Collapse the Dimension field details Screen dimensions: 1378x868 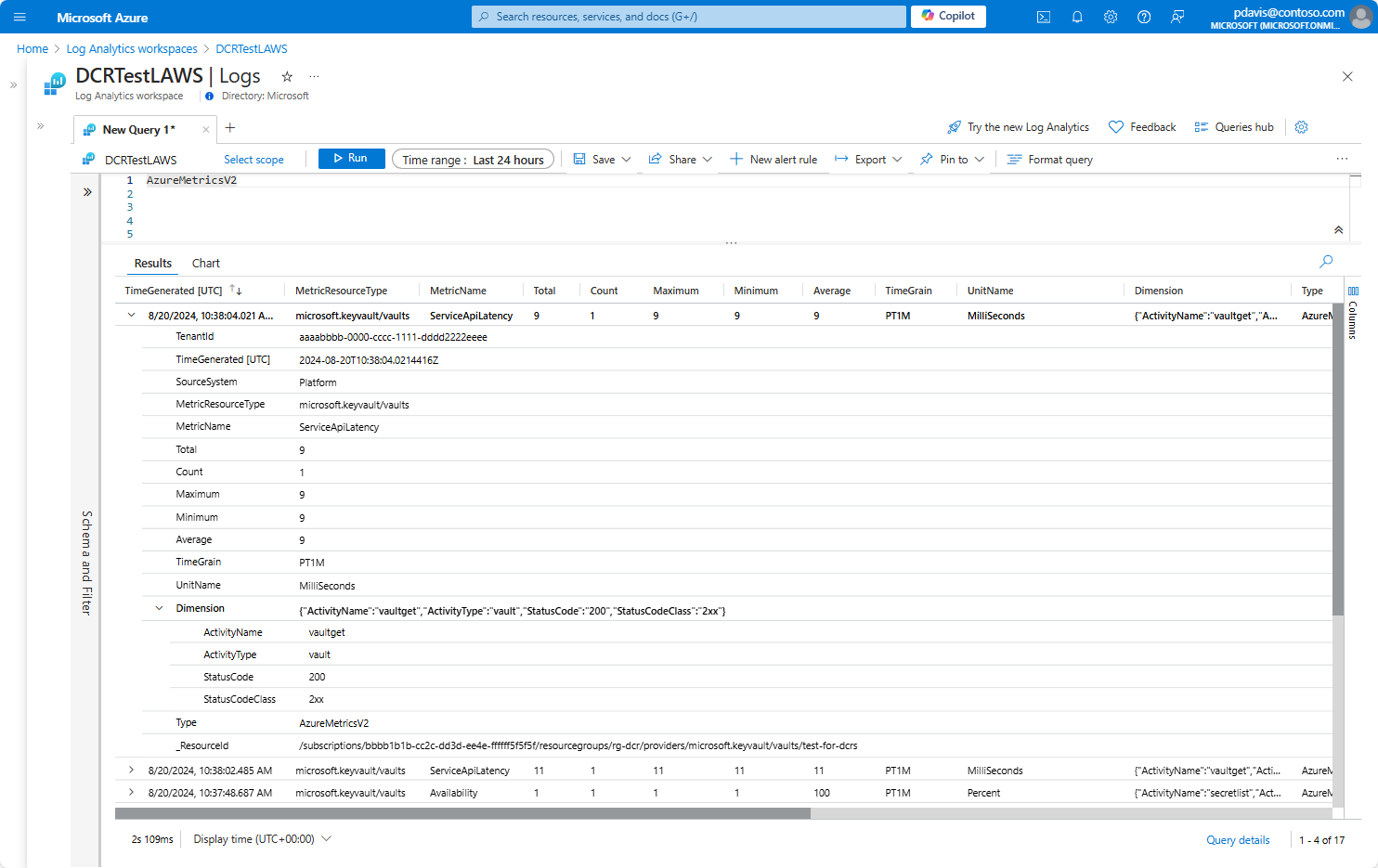coord(159,608)
